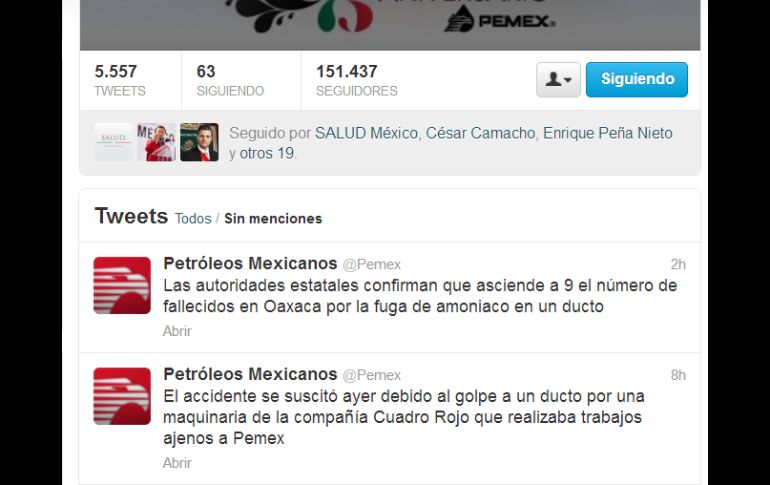Toggle the Siguiendo follow button
This screenshot has width=770, height=485.
[x=637, y=80]
